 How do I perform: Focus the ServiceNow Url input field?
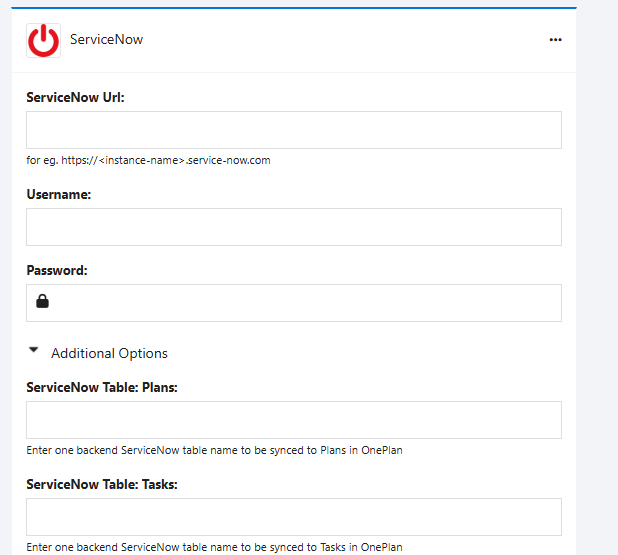coord(294,130)
